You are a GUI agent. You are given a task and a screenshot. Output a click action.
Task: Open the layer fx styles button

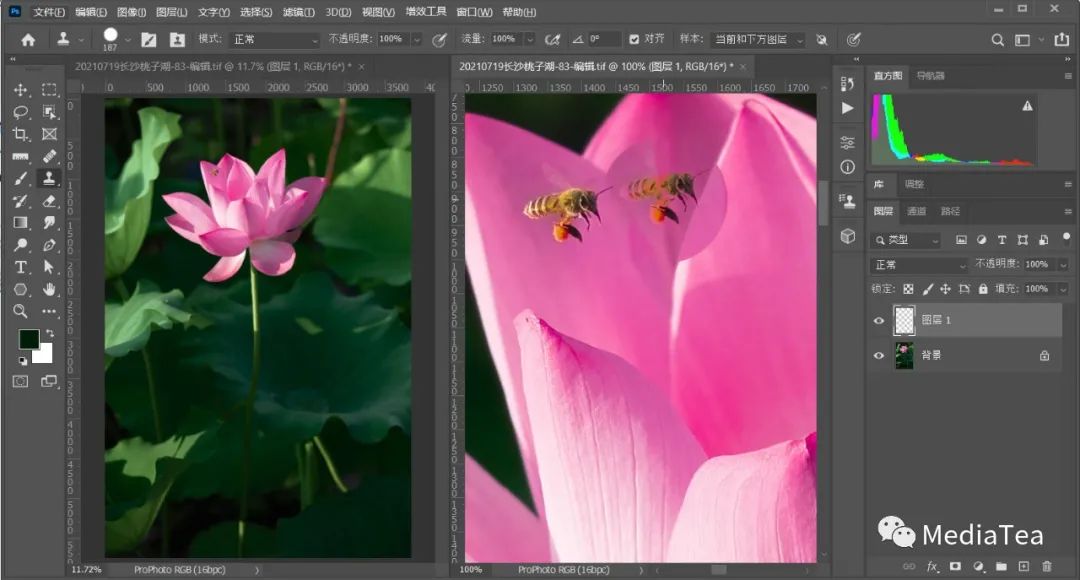pos(932,567)
